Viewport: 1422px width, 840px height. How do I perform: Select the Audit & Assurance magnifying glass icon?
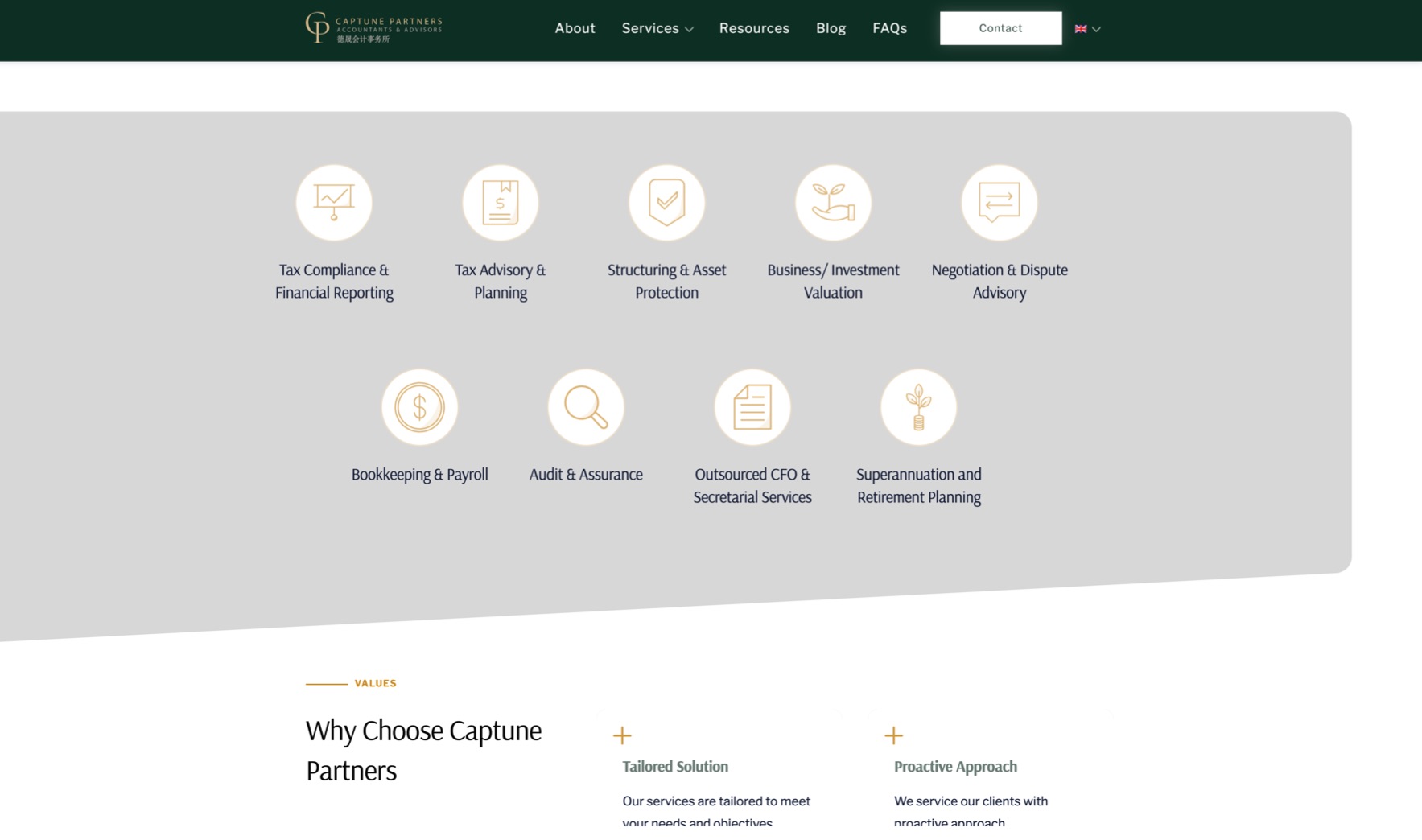click(586, 407)
